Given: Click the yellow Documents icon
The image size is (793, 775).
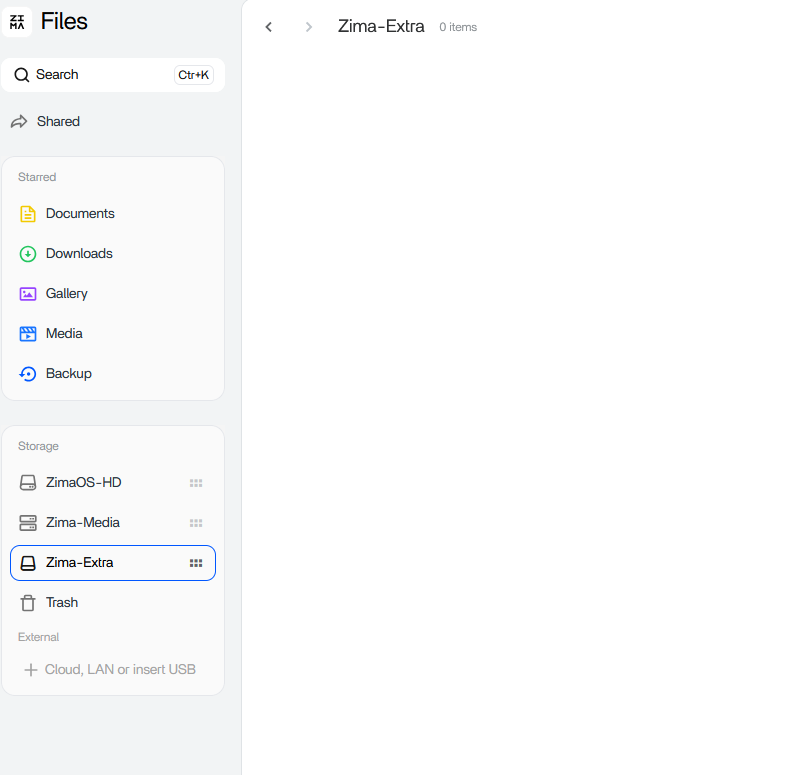Looking at the screenshot, I should (28, 214).
